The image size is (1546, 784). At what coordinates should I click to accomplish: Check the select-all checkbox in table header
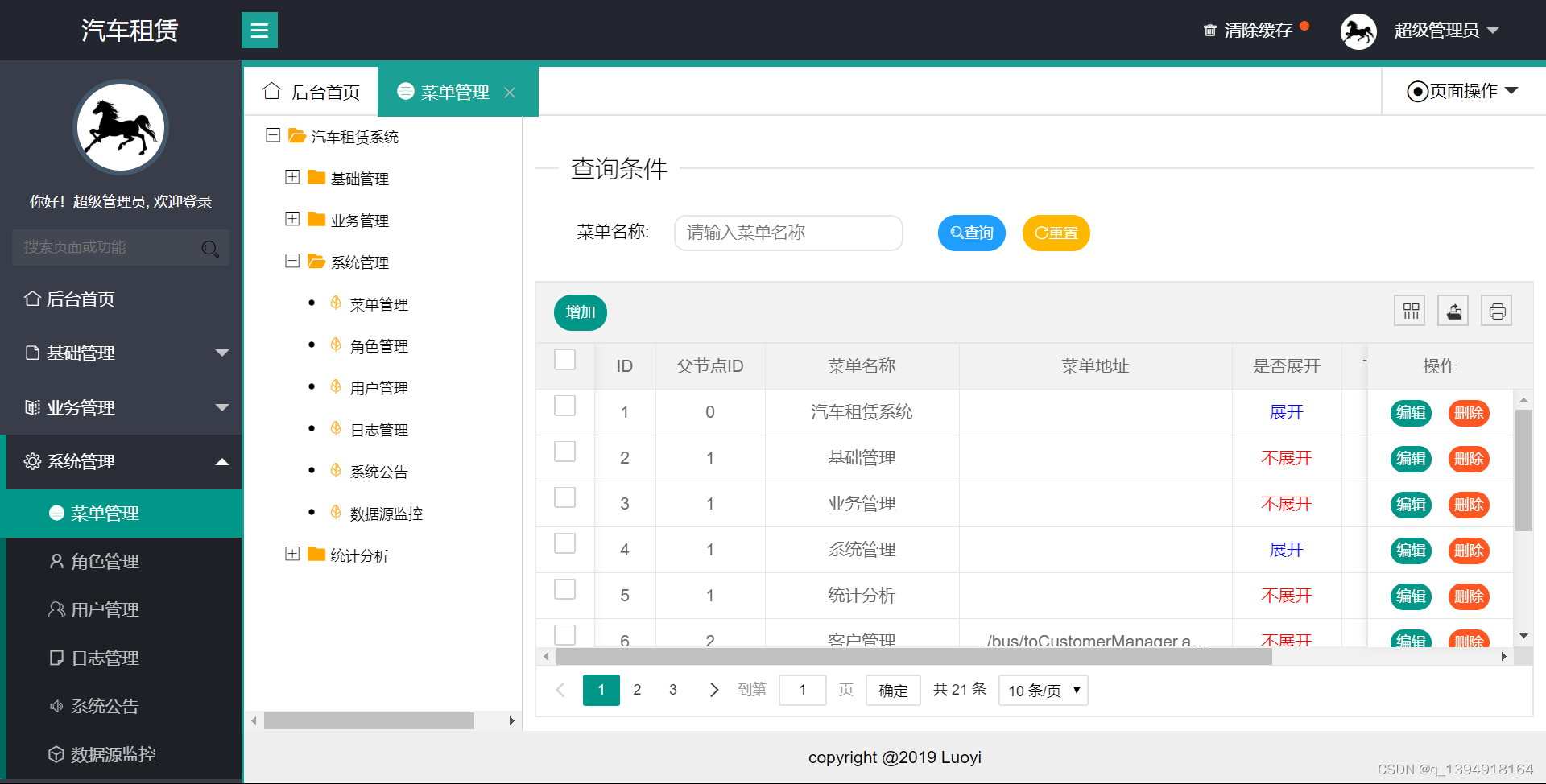[565, 360]
